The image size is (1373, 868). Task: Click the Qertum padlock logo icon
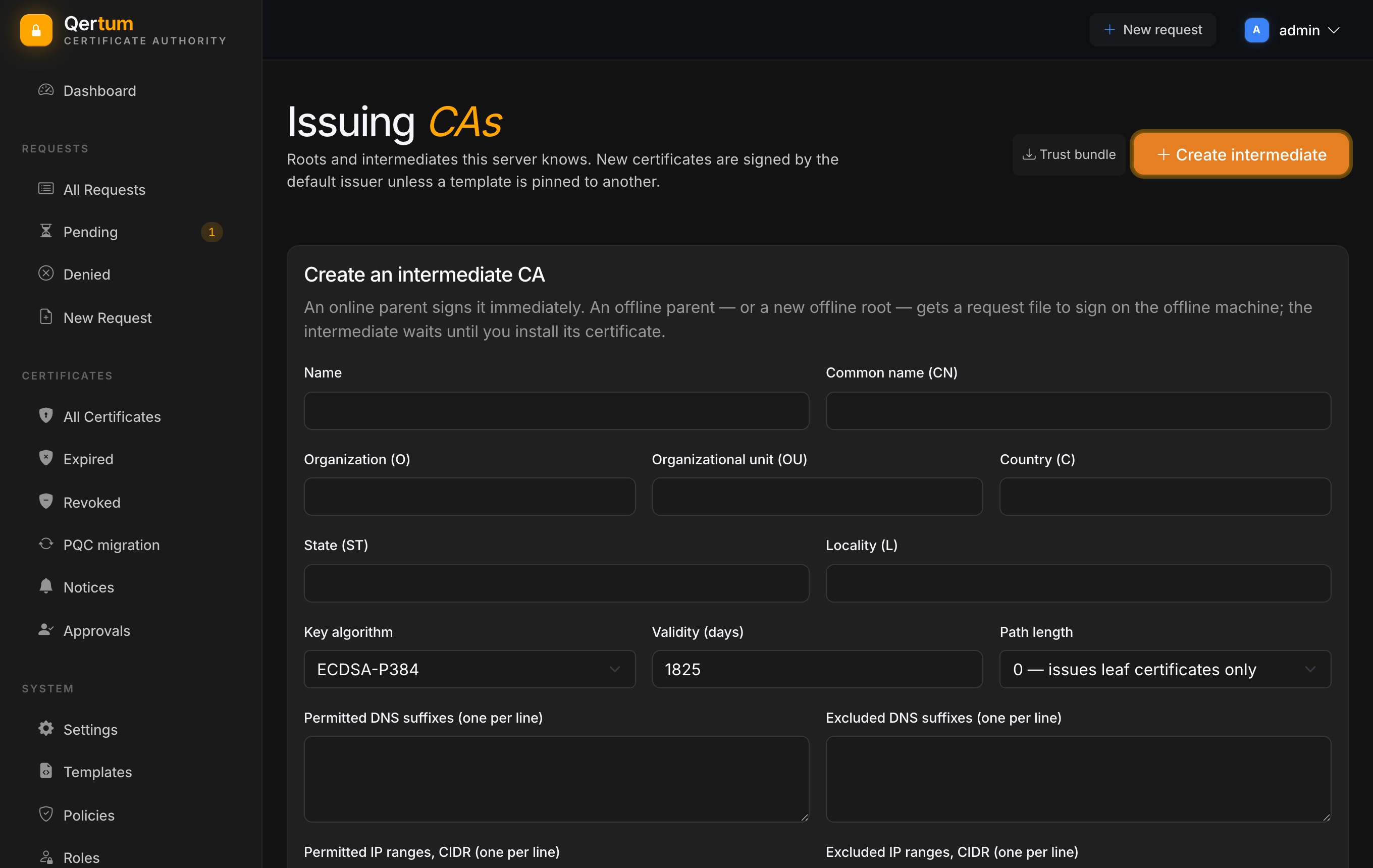pos(36,30)
